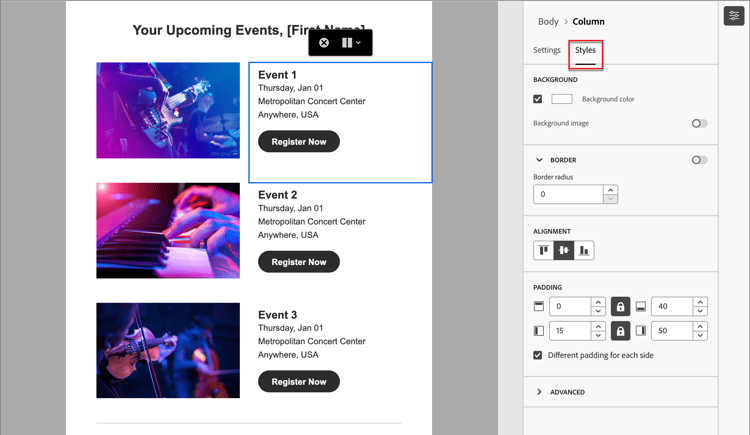This screenshot has height=435, width=750.
Task: Click the Body breadcrumb link
Action: [x=548, y=22]
